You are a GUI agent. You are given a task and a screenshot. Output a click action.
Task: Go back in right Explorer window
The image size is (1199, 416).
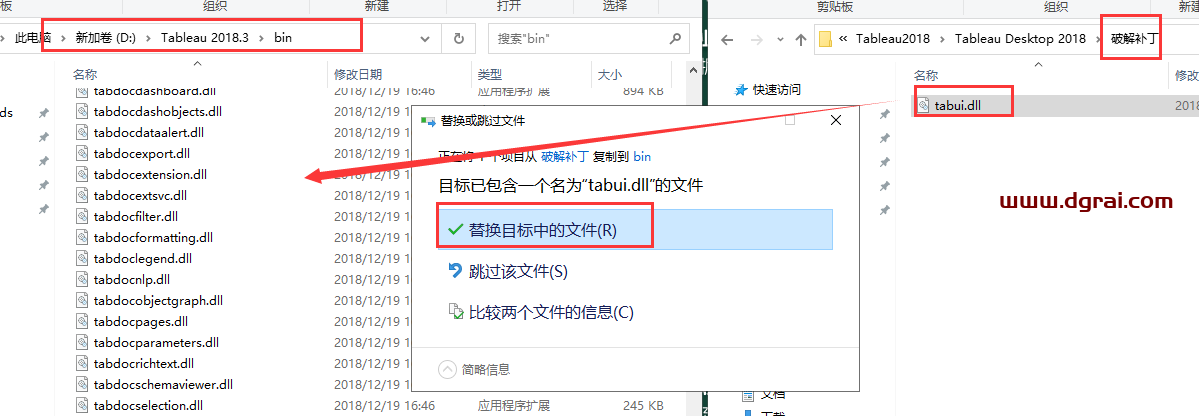click(x=727, y=39)
